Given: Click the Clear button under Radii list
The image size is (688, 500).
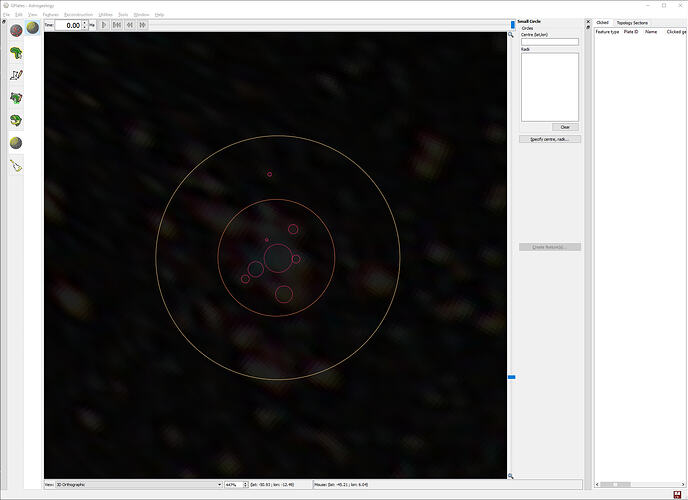Looking at the screenshot, I should [x=565, y=127].
